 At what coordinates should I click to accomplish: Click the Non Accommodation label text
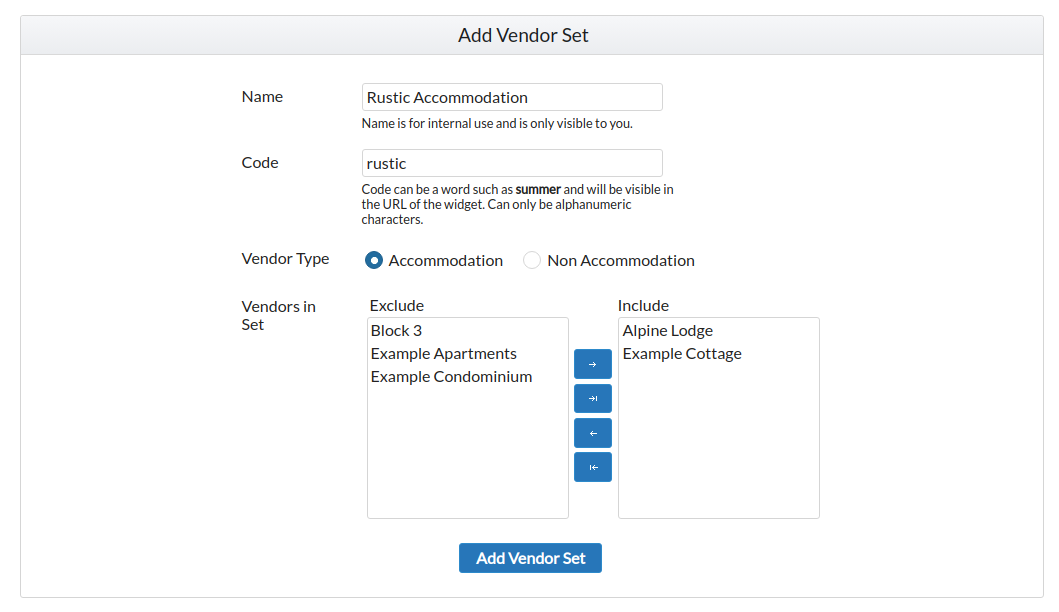pos(620,260)
